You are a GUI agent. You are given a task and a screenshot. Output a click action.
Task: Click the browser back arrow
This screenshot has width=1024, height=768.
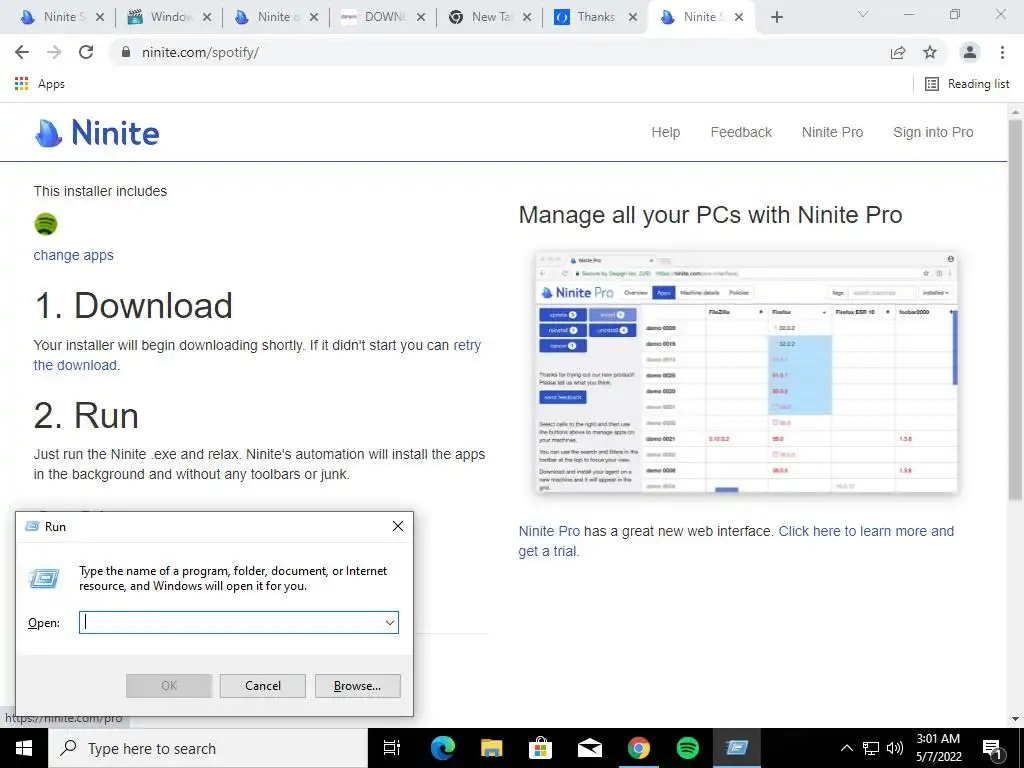[22, 52]
